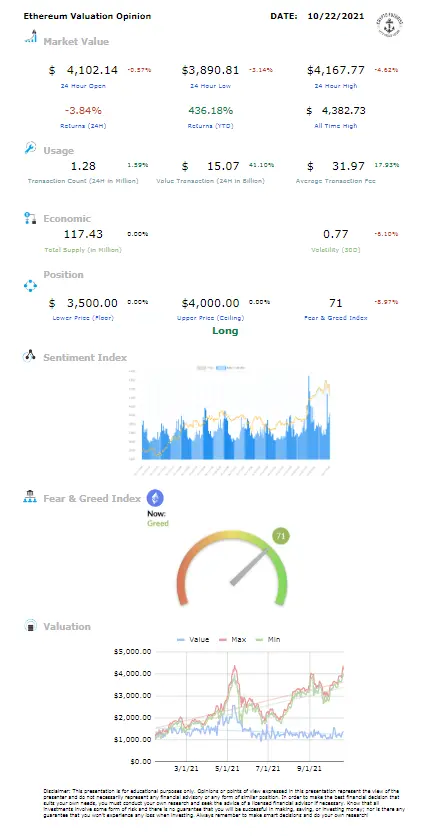Click the Sentiment Index icon
The width and height of the screenshot is (437, 837).
(x=29, y=357)
